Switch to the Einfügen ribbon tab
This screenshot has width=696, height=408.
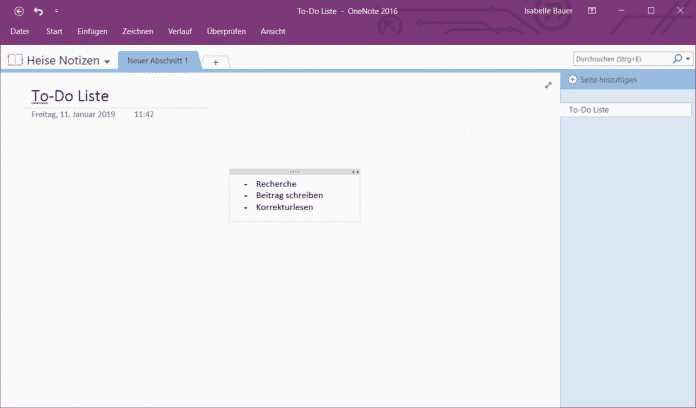point(92,32)
